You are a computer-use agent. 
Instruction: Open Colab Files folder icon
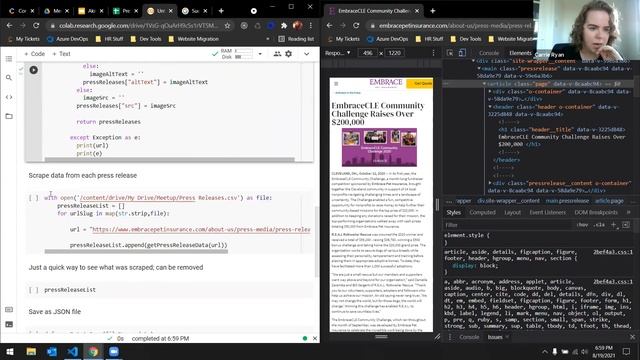9,116
